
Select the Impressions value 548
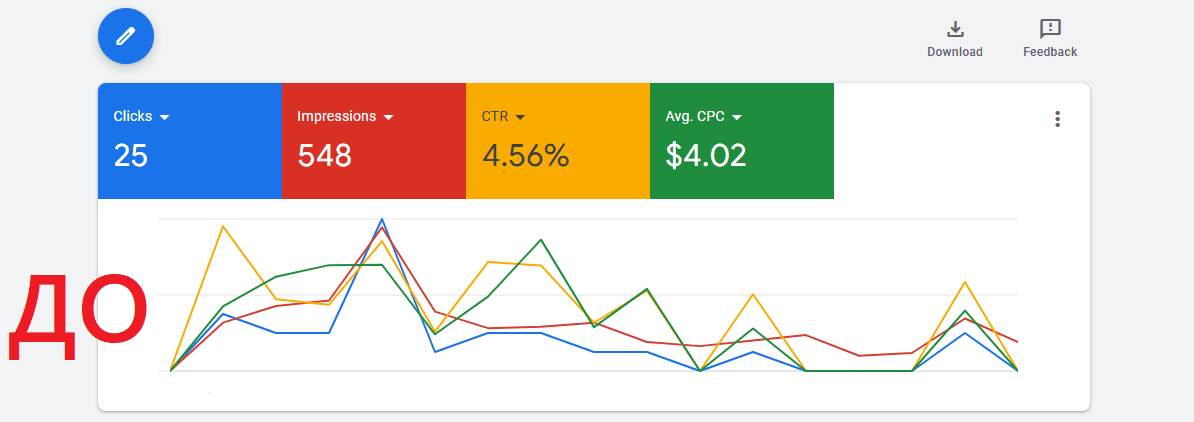324,155
